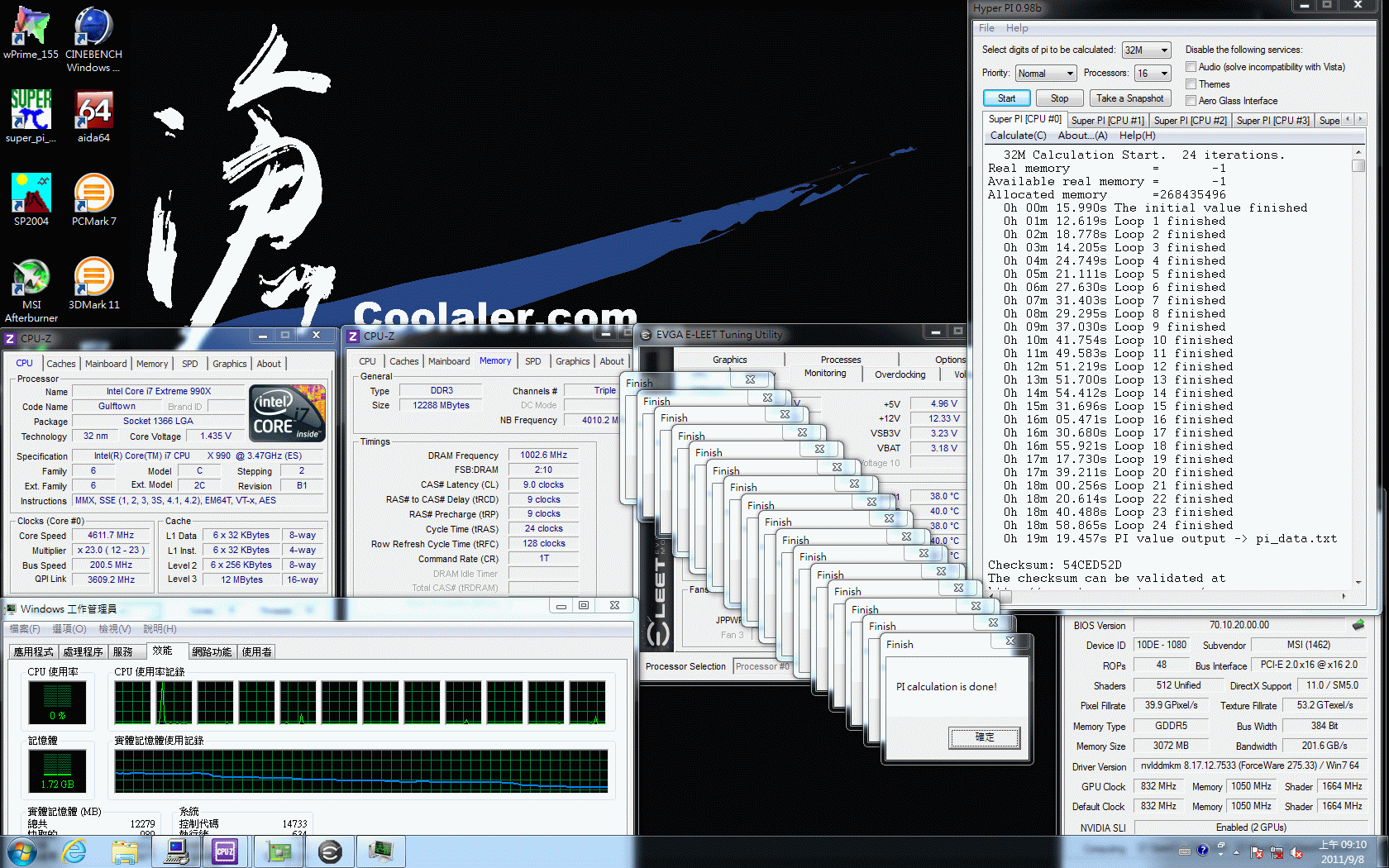Switch to Super PI [CPU #2] tab
1389x868 pixels.
click(1190, 121)
